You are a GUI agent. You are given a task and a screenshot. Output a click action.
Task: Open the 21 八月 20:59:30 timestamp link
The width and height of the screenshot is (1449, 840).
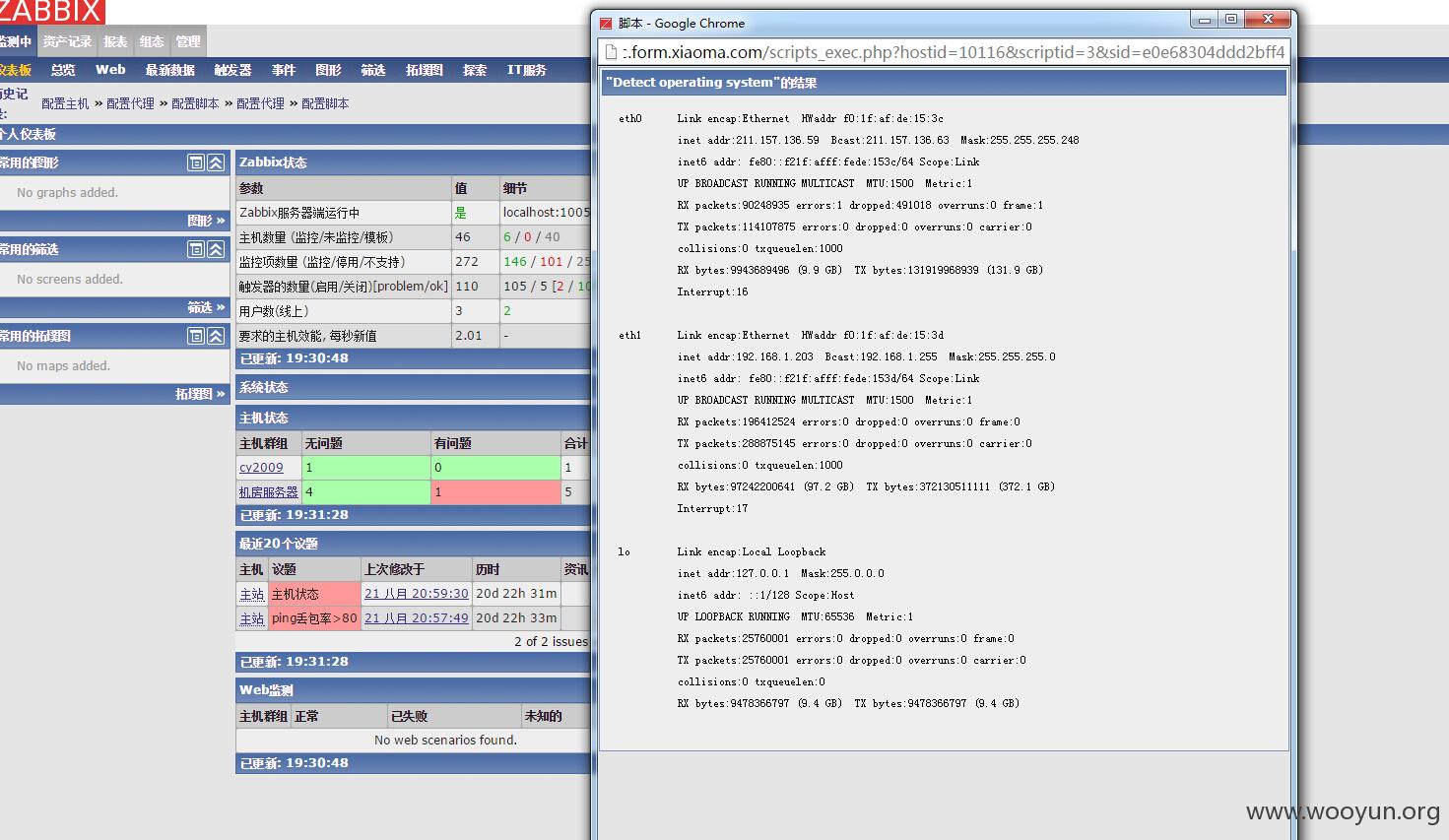pyautogui.click(x=417, y=594)
